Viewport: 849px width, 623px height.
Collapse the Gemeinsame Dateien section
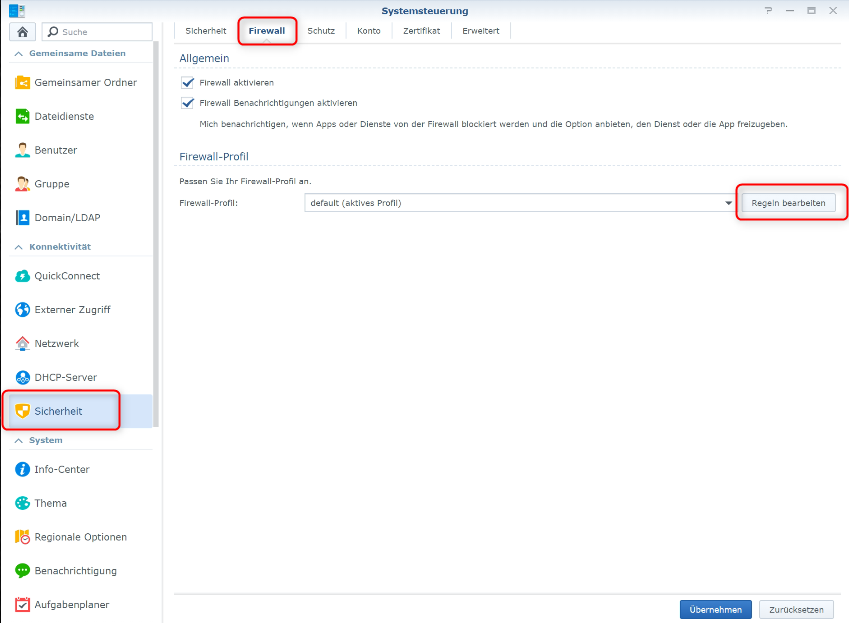17,53
